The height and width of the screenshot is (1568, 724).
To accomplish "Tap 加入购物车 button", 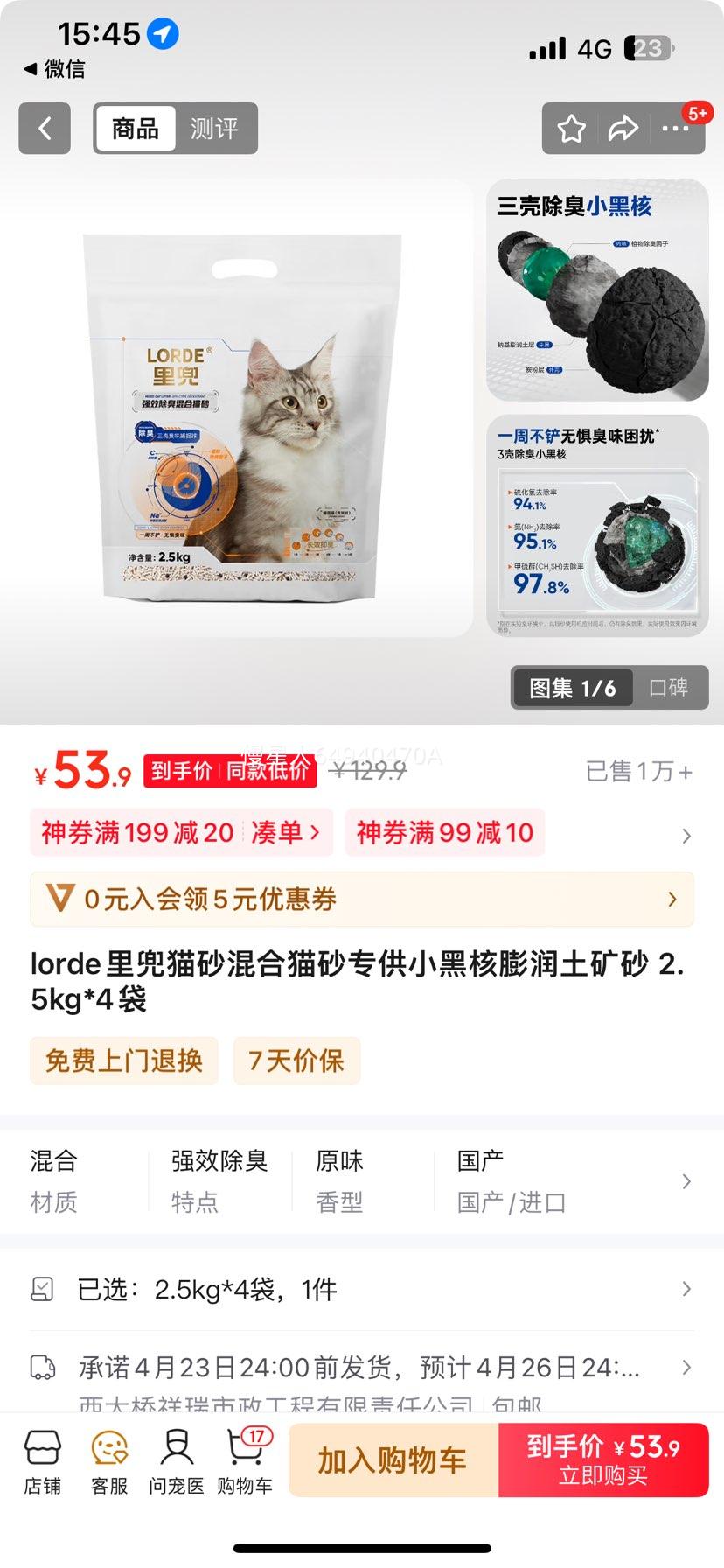I will [x=393, y=1460].
